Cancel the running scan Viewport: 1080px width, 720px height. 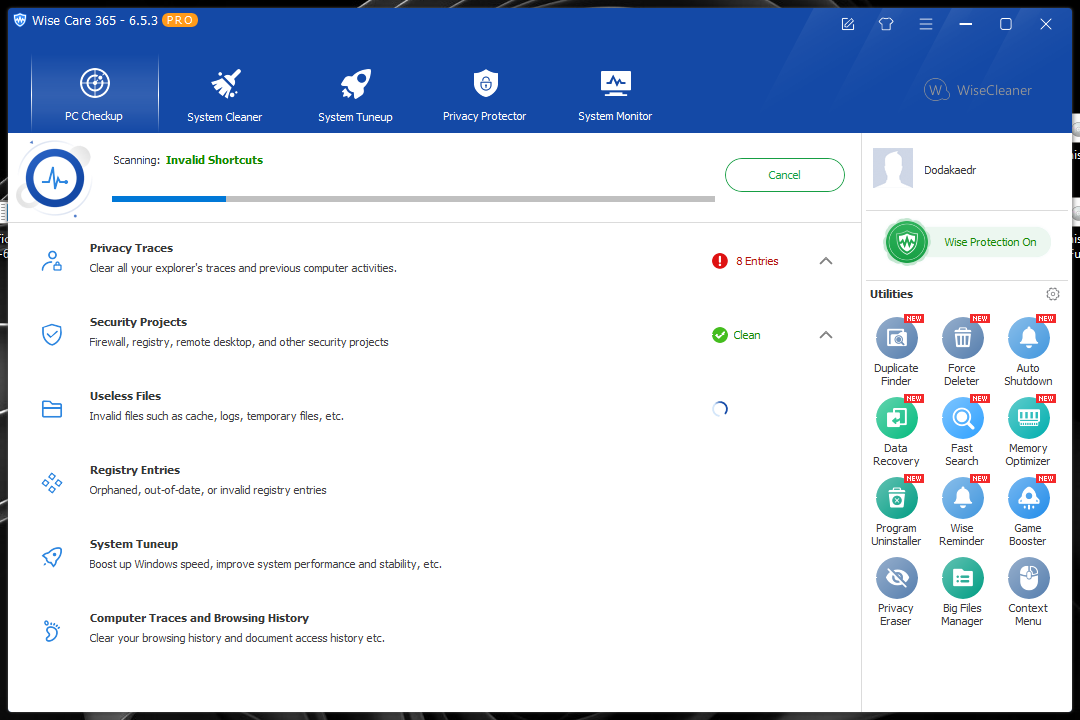tap(785, 175)
